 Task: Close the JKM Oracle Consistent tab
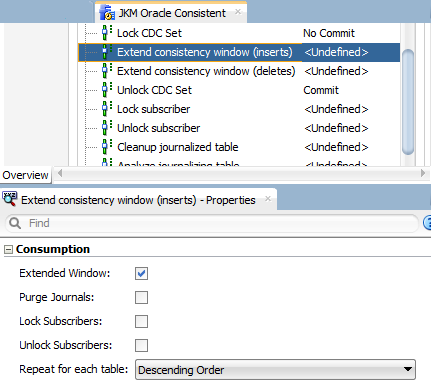tap(238, 12)
